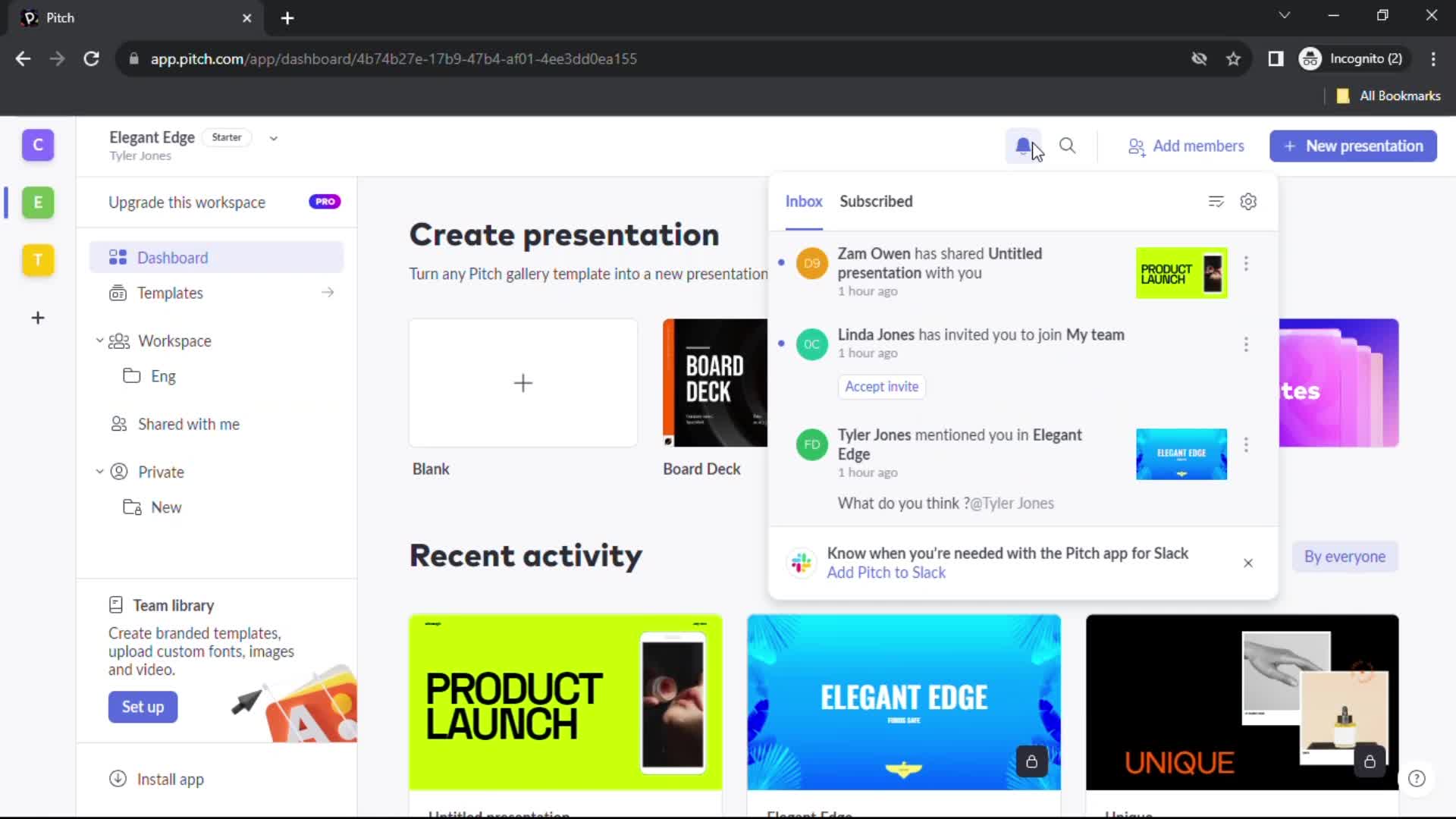
Task: Select the Untitled presentation thumbnail
Action: [x=1182, y=272]
